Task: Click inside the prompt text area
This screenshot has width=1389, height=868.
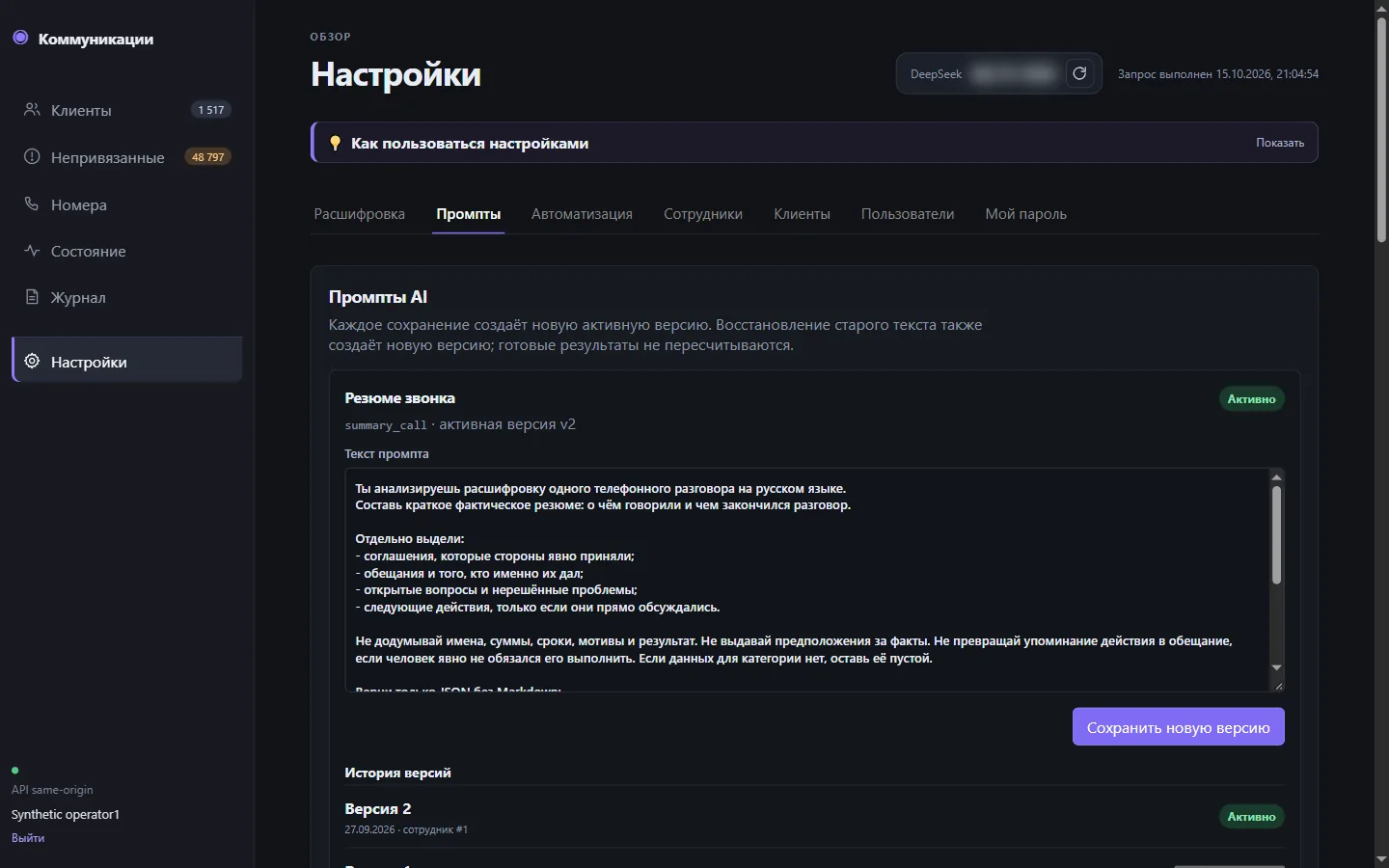Action: (x=806, y=580)
